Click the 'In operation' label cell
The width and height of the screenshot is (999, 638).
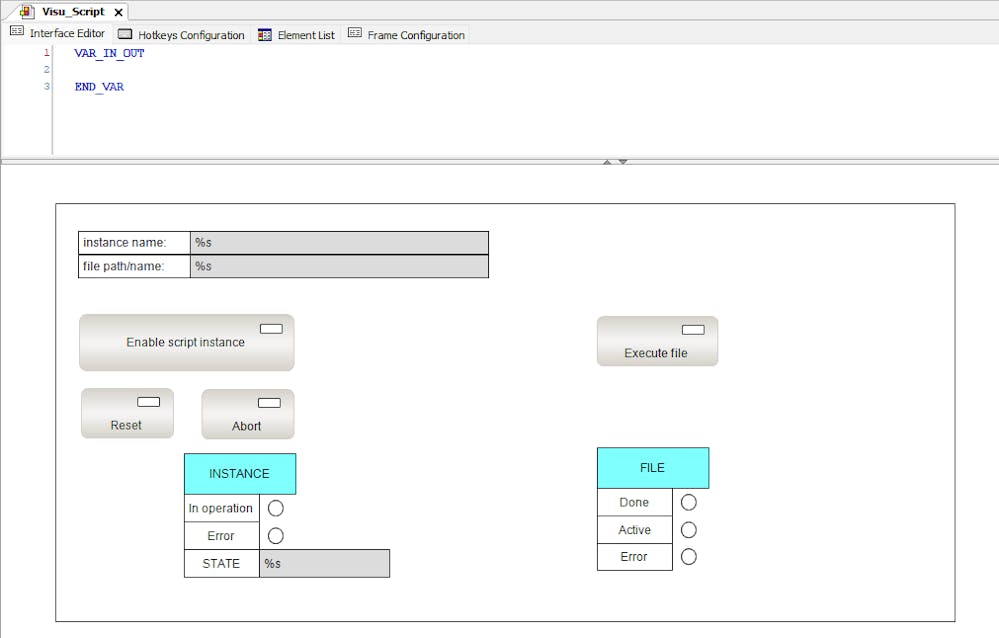coord(222,509)
